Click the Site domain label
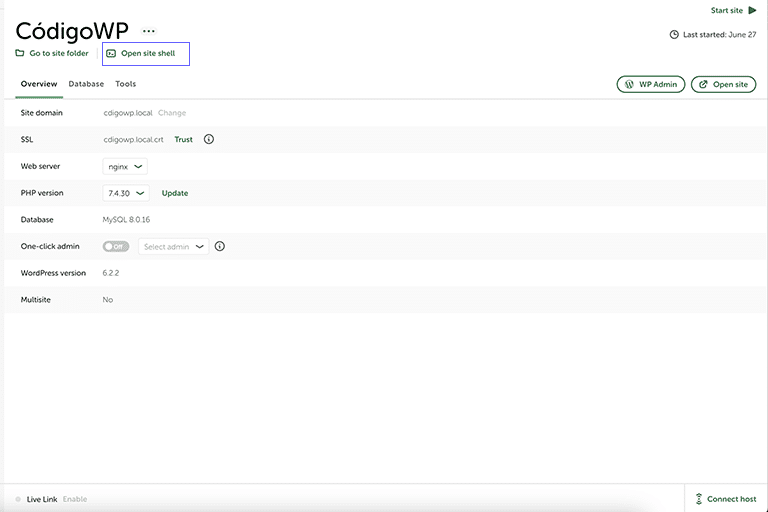768x512 pixels. [42, 113]
